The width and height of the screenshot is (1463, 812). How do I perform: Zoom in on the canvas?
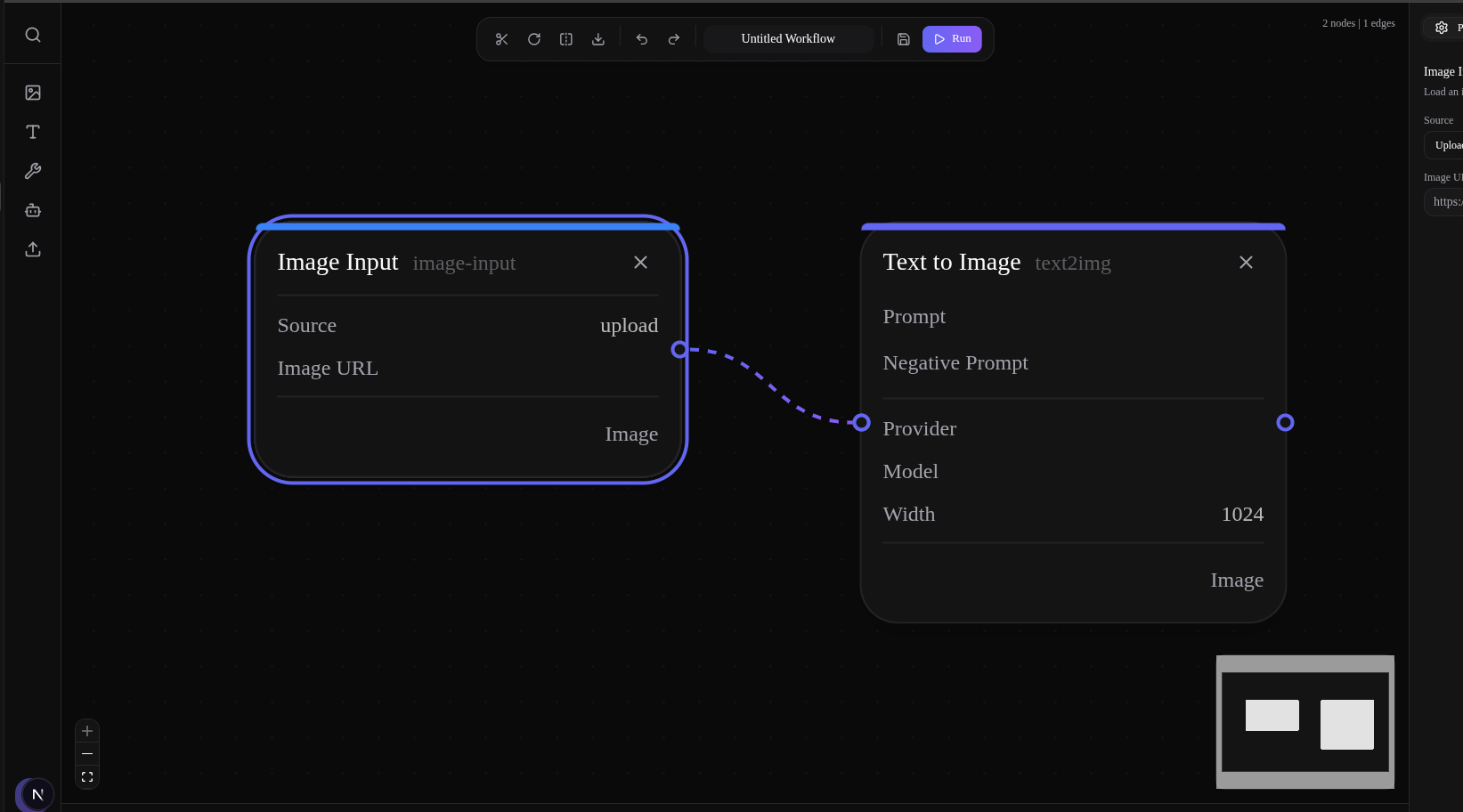[87, 731]
